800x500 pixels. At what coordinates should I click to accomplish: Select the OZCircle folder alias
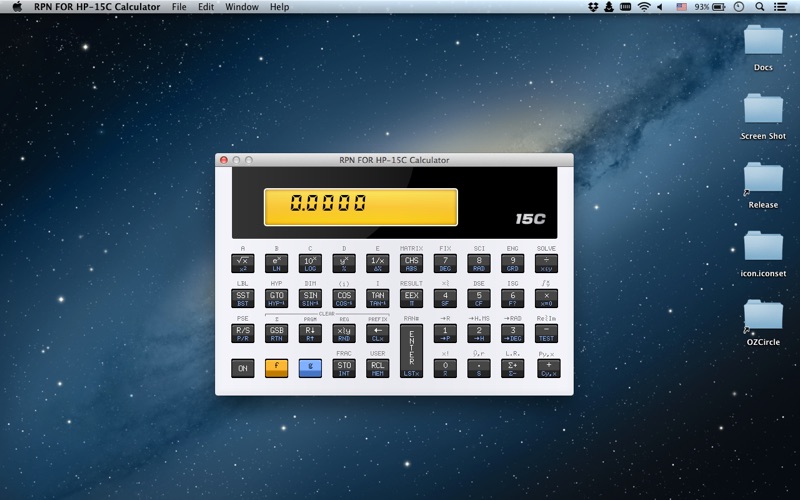click(763, 323)
